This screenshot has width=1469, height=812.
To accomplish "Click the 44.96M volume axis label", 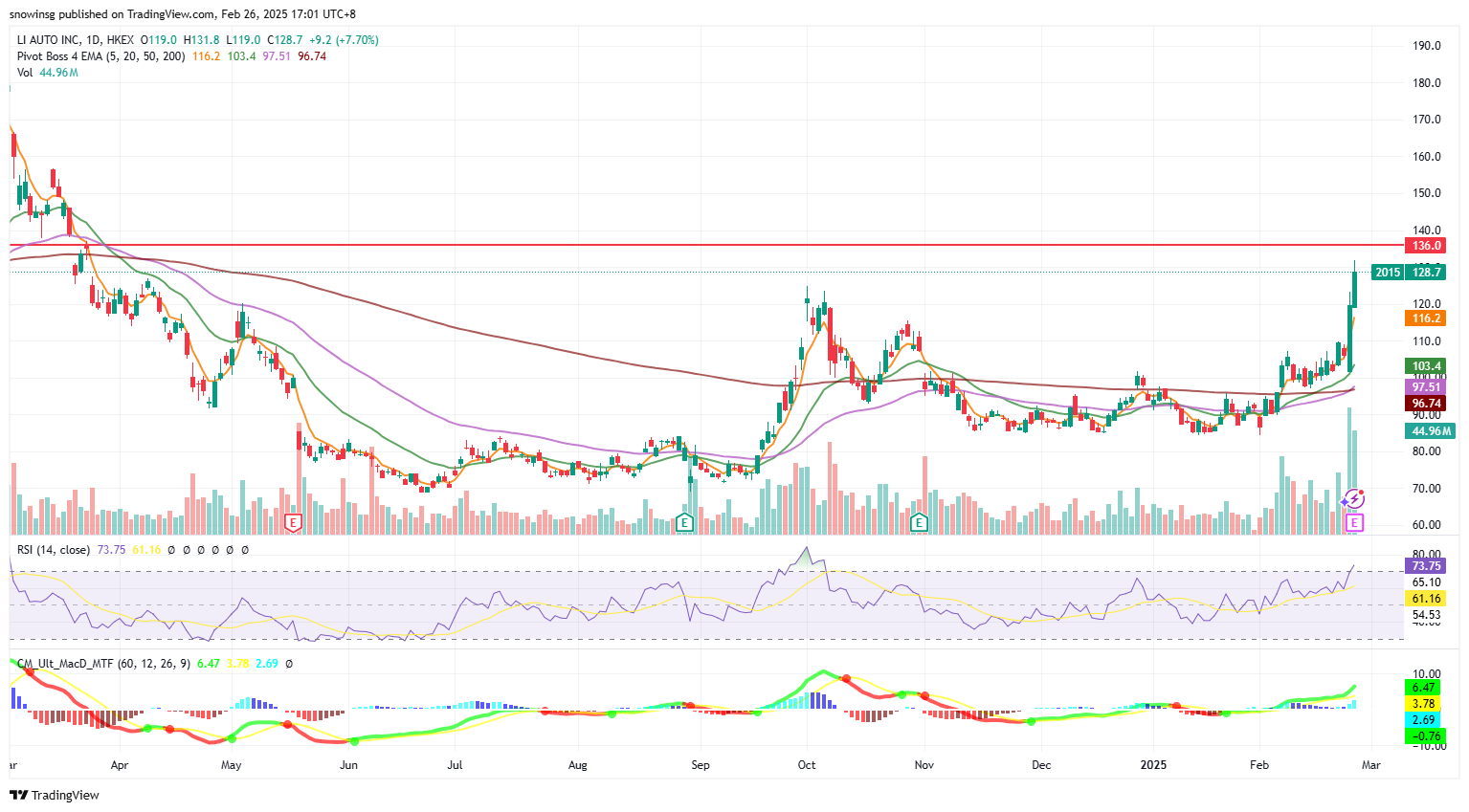I will pyautogui.click(x=1431, y=431).
